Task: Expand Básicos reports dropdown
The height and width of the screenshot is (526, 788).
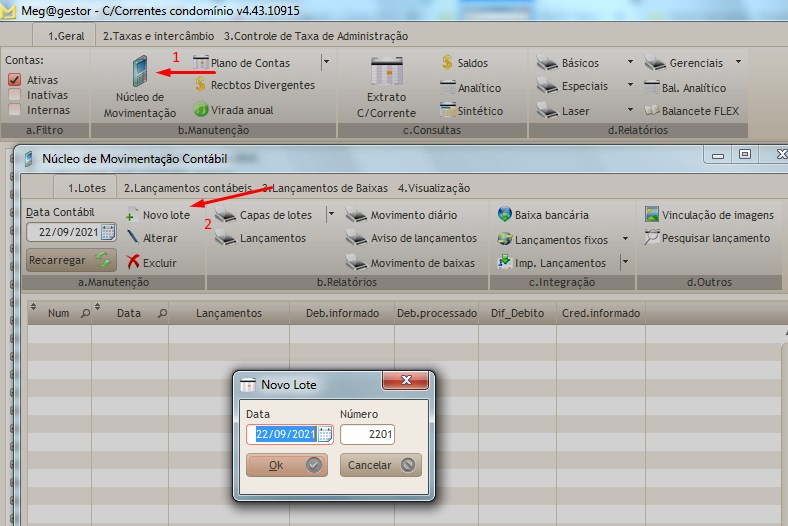Action: click(x=630, y=62)
